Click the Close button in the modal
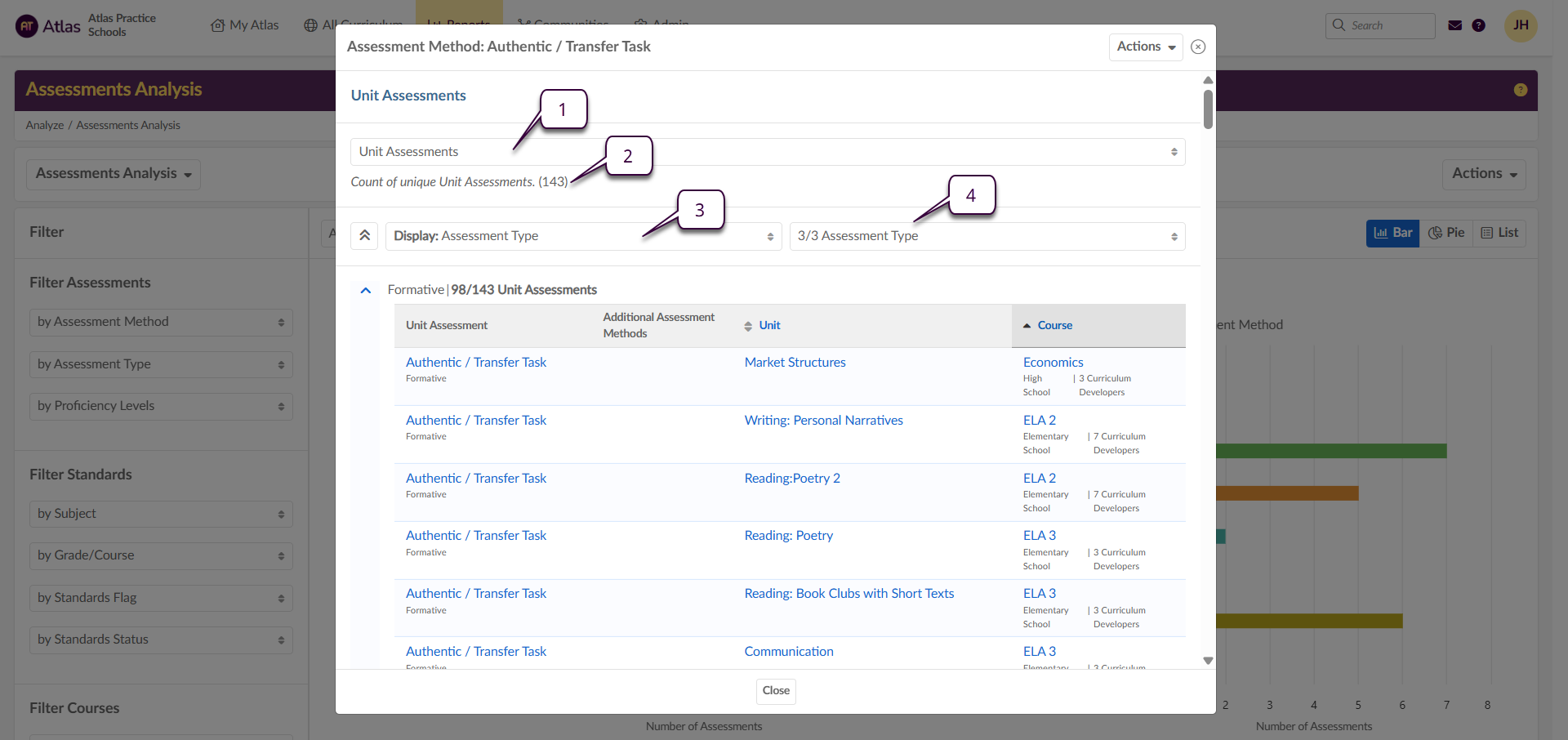This screenshot has height=740, width=1568. click(775, 691)
